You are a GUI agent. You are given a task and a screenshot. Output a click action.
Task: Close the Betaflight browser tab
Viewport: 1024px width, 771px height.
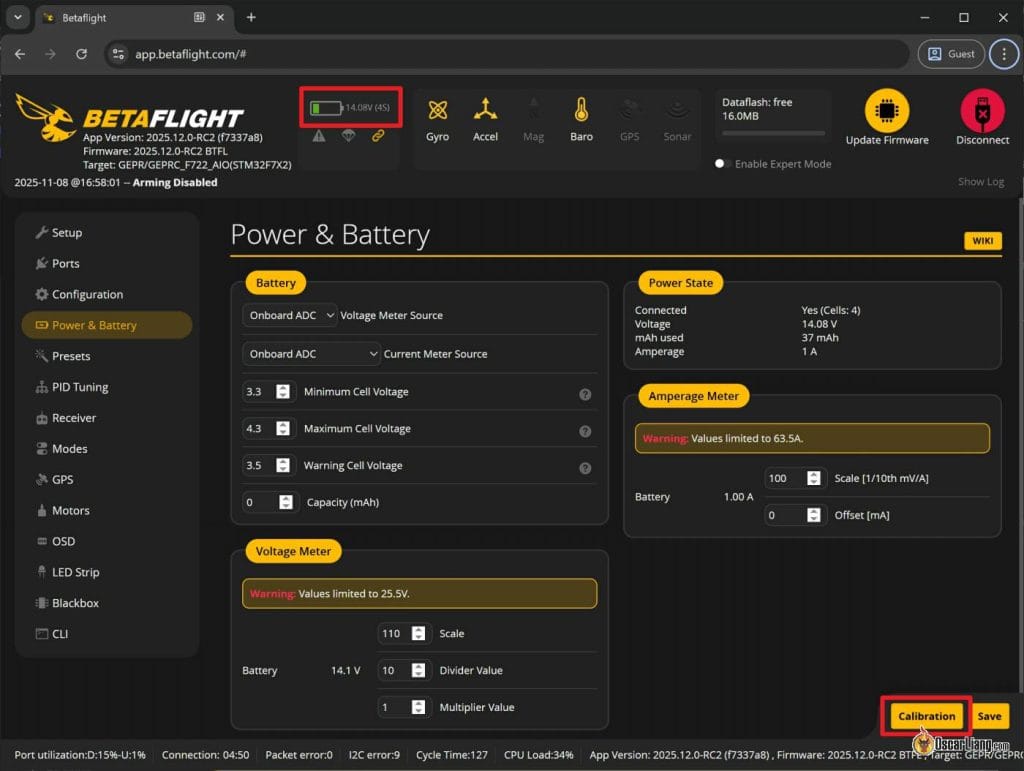click(x=220, y=18)
